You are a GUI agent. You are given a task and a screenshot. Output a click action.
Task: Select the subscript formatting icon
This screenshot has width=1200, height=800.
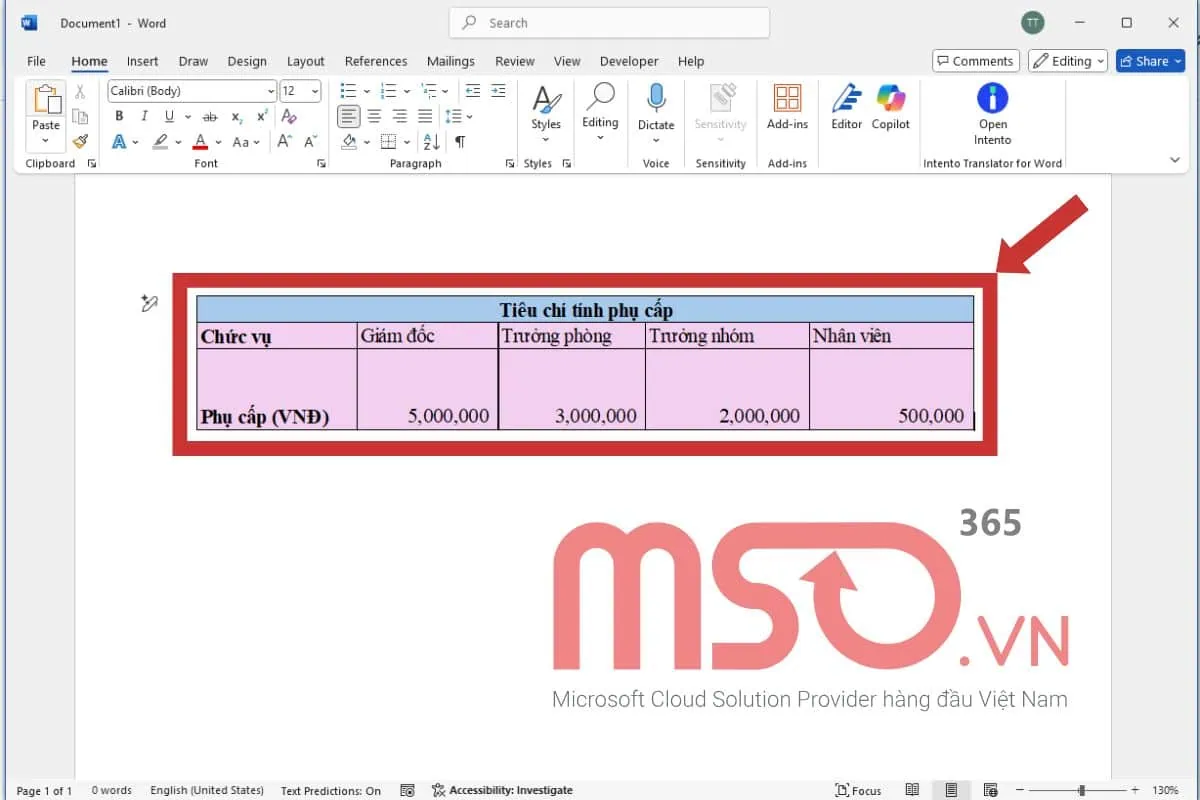click(237, 117)
